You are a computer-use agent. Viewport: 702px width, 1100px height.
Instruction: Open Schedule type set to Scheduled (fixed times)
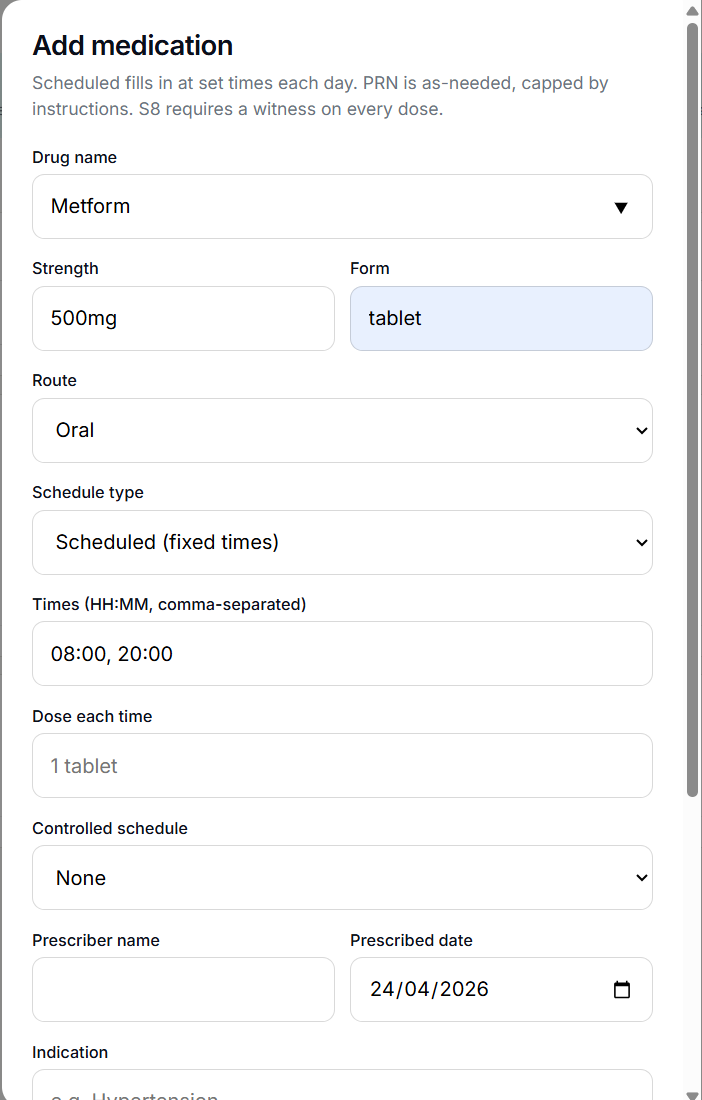(x=342, y=542)
